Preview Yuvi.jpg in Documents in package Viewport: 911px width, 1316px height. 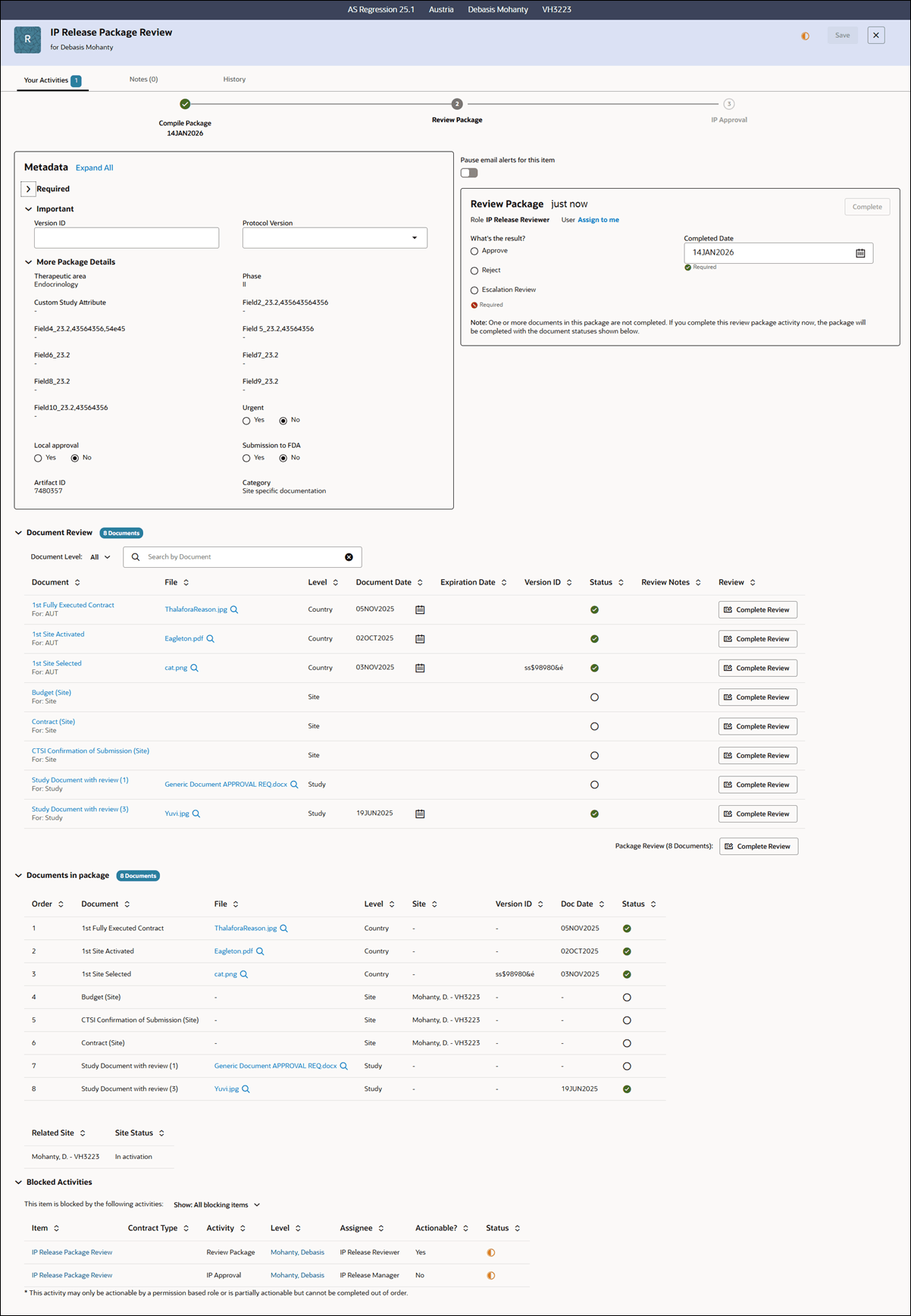point(246,1089)
